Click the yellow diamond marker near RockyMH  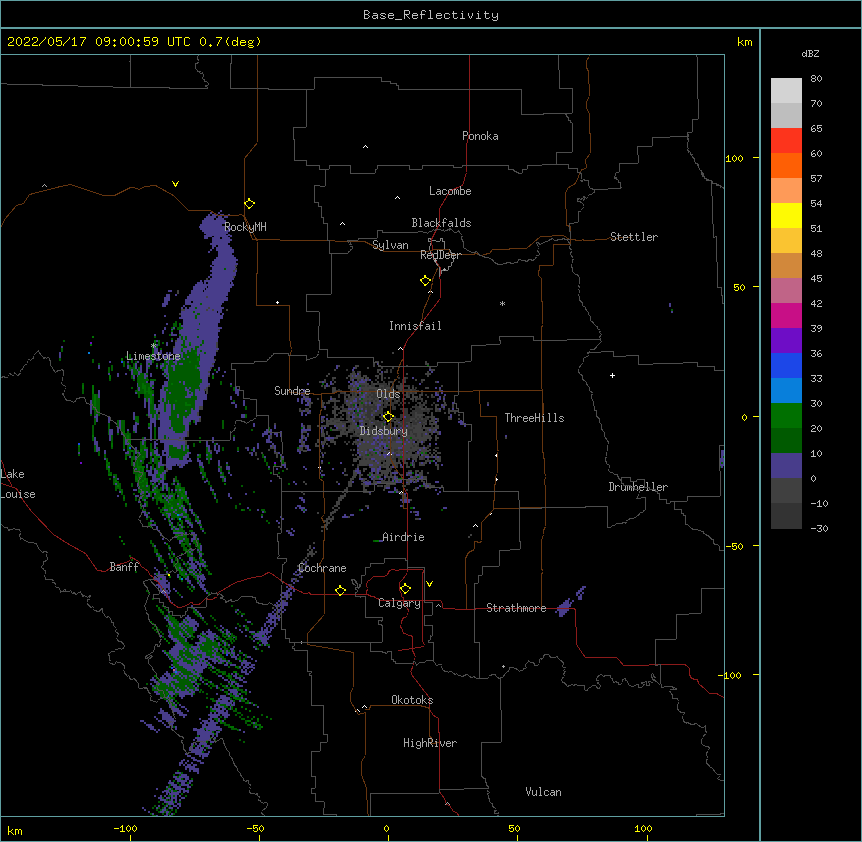click(249, 203)
